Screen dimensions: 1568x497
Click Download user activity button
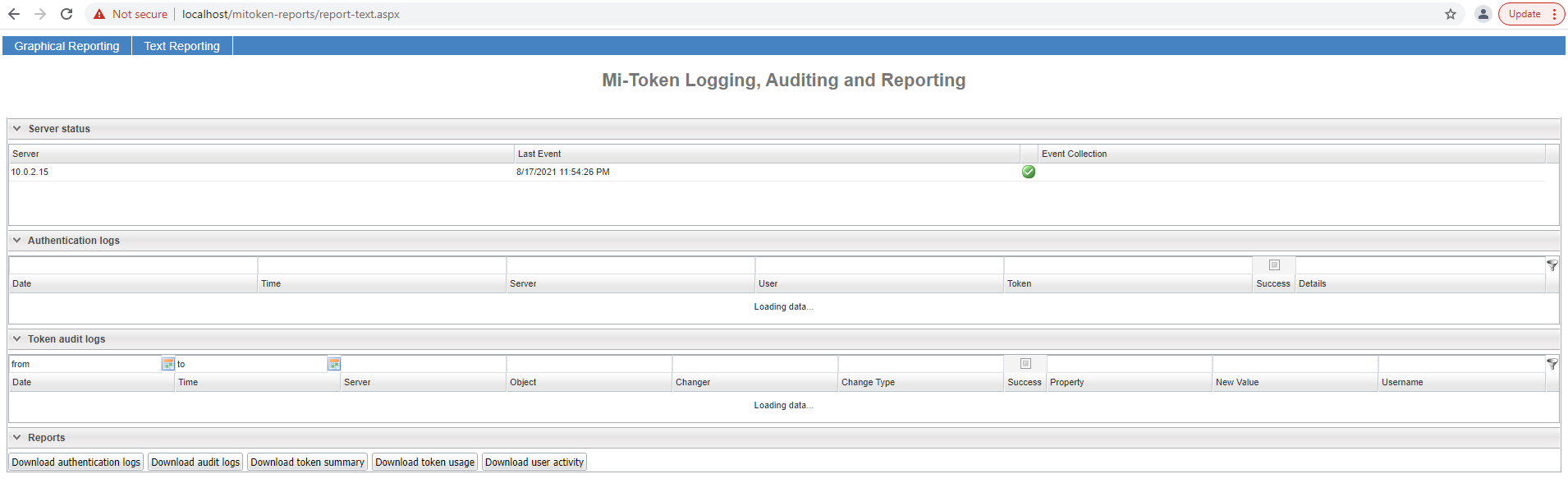pos(534,462)
